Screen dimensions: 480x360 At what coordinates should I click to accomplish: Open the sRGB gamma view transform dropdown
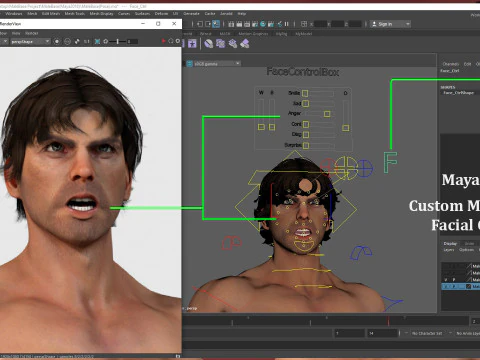(217, 64)
